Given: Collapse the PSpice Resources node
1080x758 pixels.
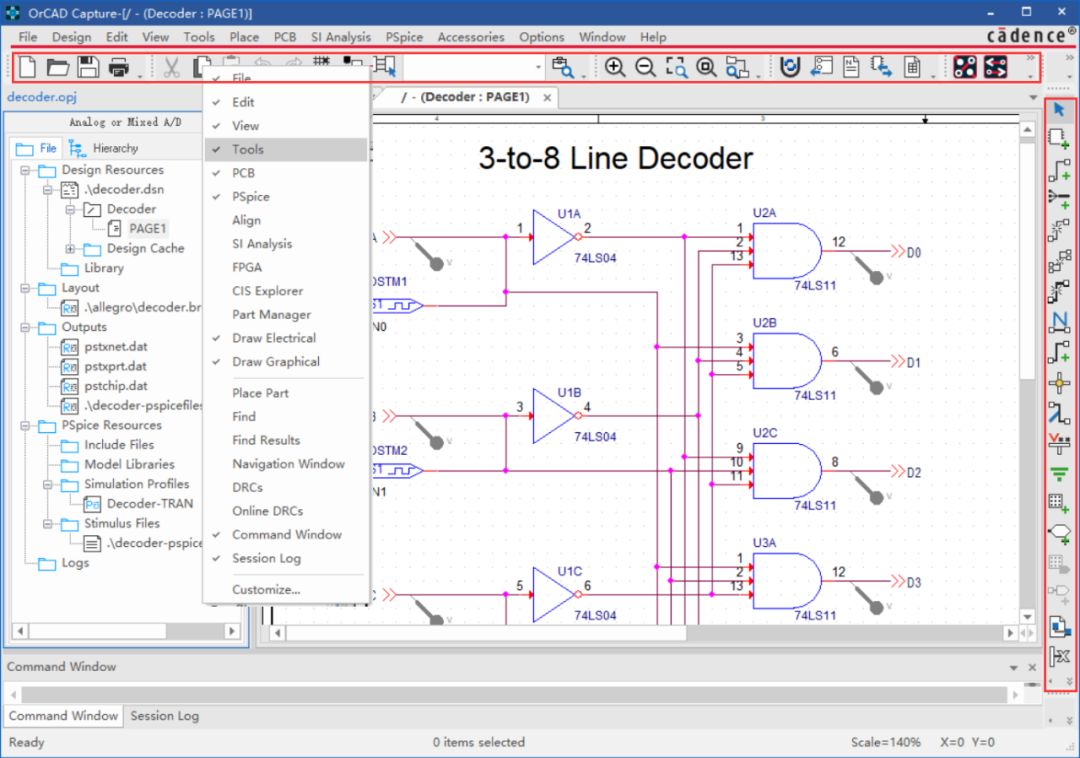Looking at the screenshot, I should [x=25, y=425].
